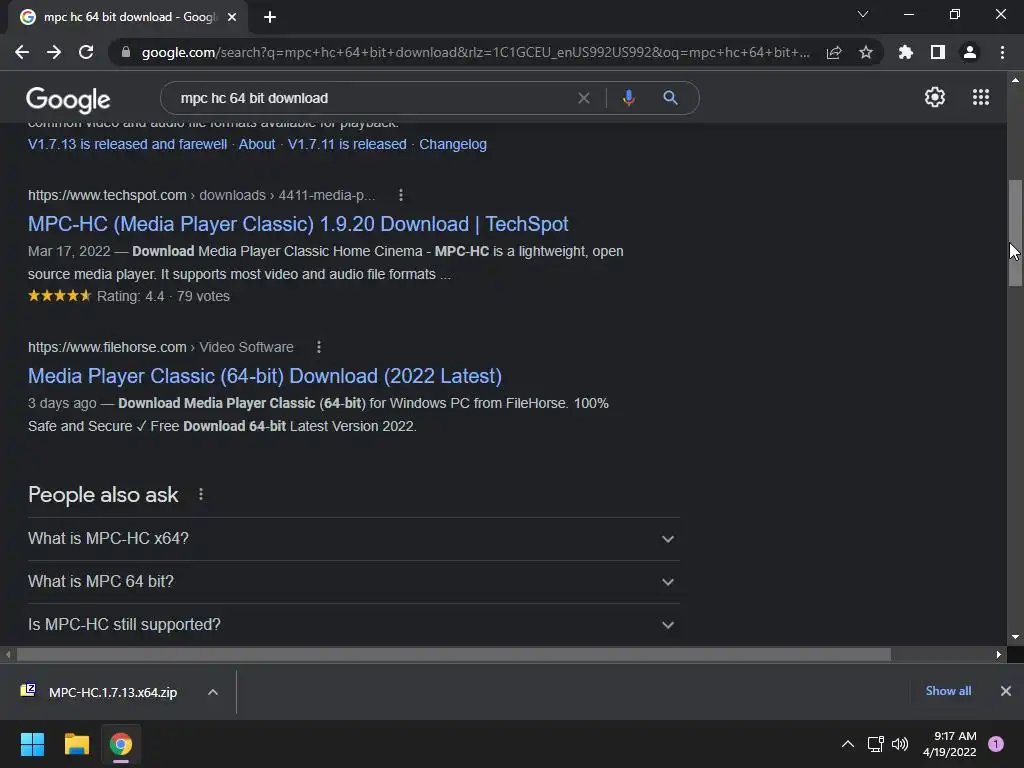Viewport: 1024px width, 768px height.
Task: Select the mpc hc 64 bit download tab
Action: click(128, 17)
